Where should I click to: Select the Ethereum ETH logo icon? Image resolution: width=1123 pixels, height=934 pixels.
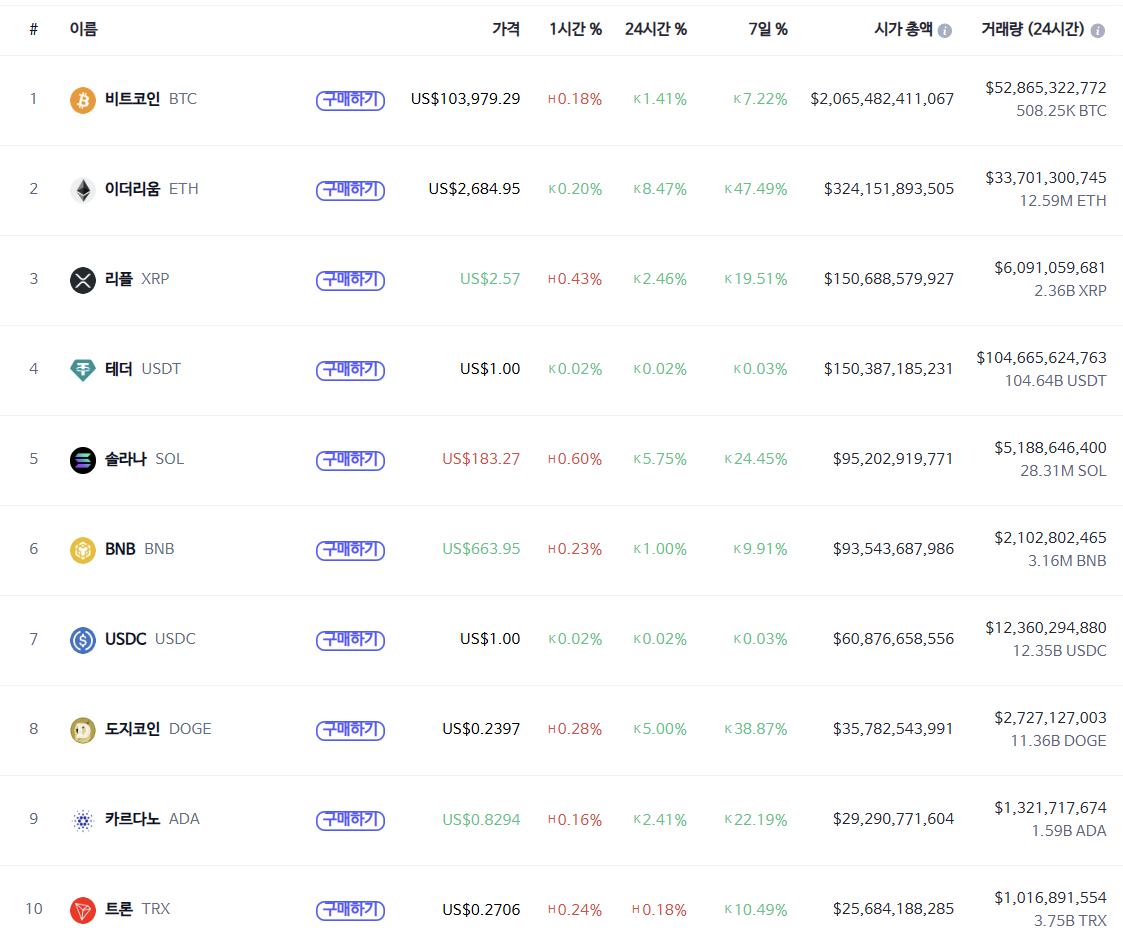click(83, 189)
